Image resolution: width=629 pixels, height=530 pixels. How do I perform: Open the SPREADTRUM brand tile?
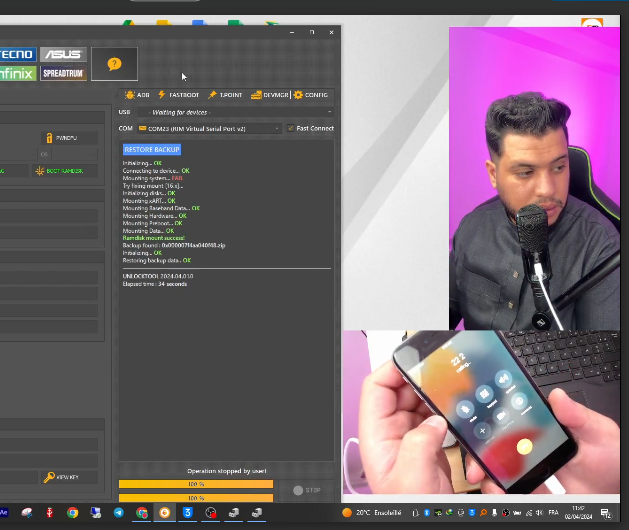click(63, 73)
